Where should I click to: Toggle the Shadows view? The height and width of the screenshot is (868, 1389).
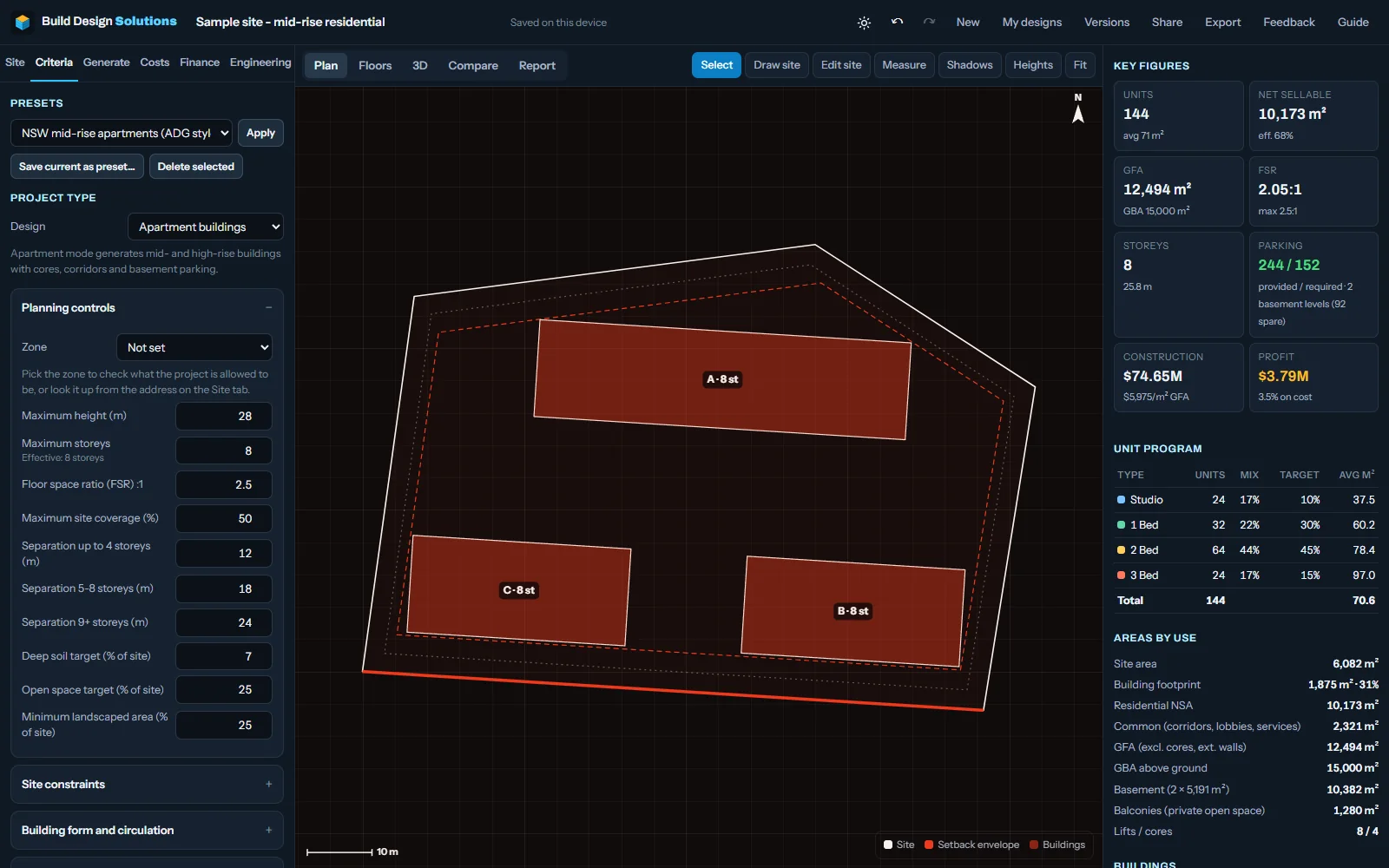tap(970, 65)
